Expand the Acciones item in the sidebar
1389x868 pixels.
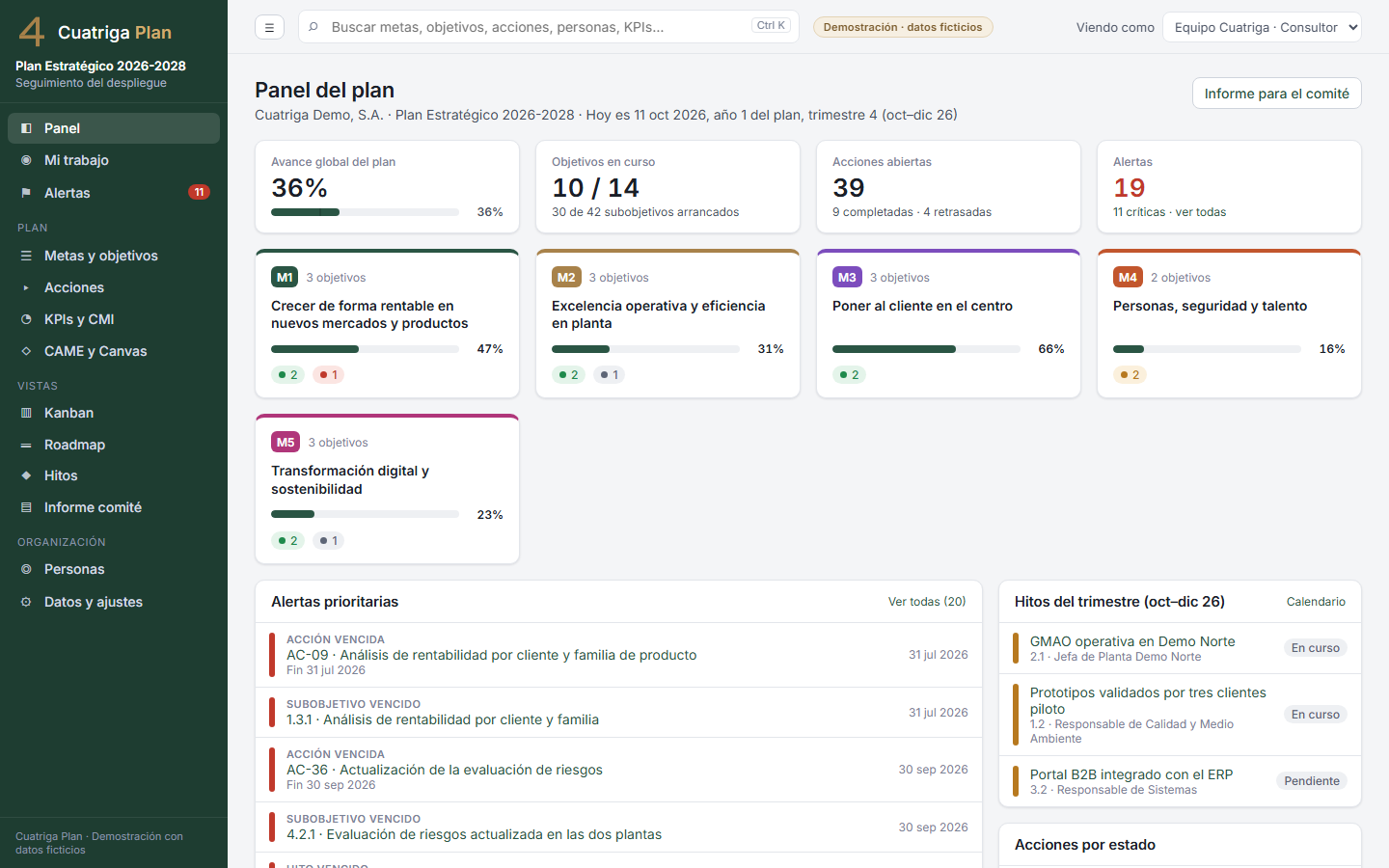click(x=114, y=287)
